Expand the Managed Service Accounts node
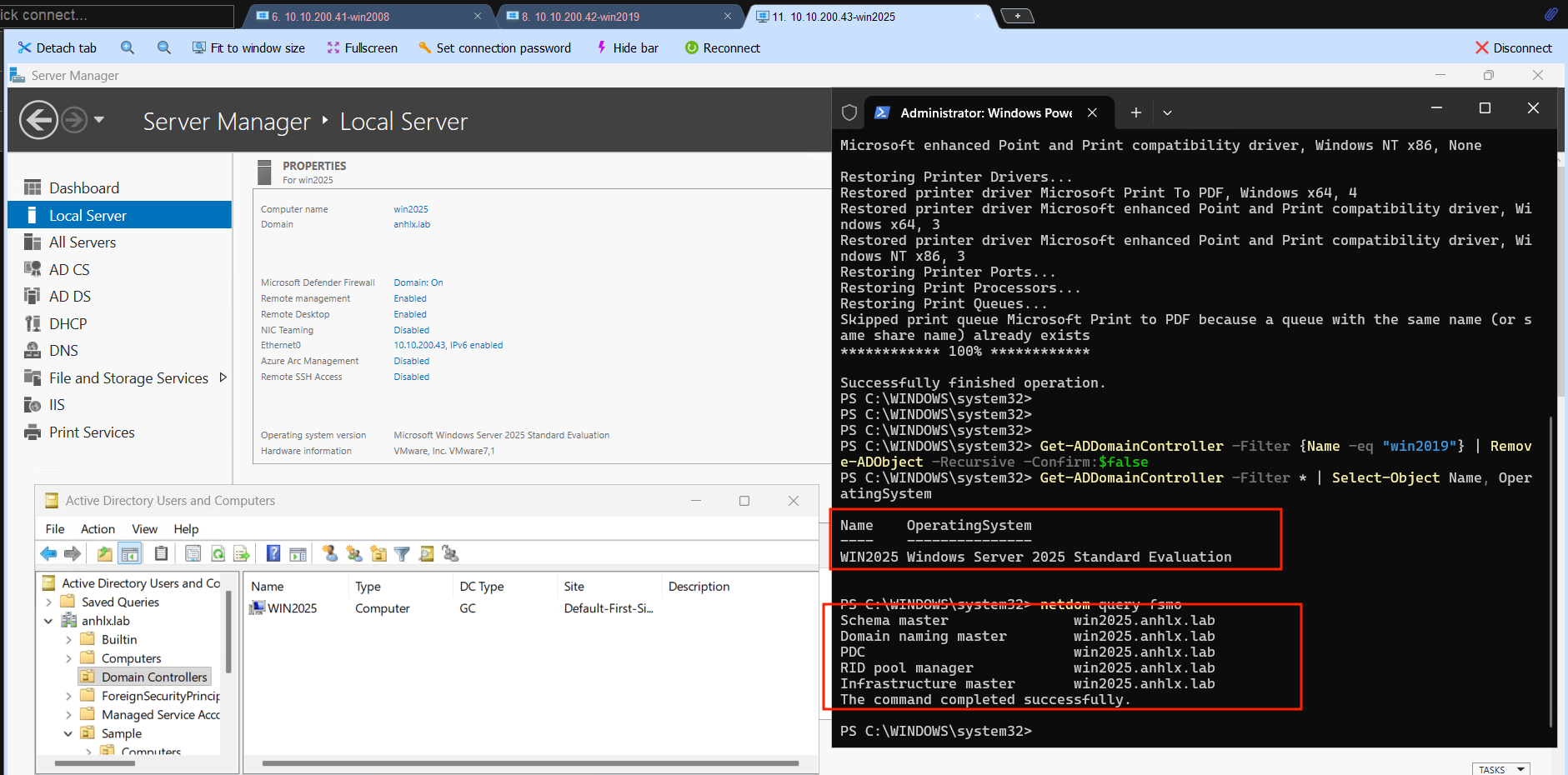1568x775 pixels. pos(68,715)
